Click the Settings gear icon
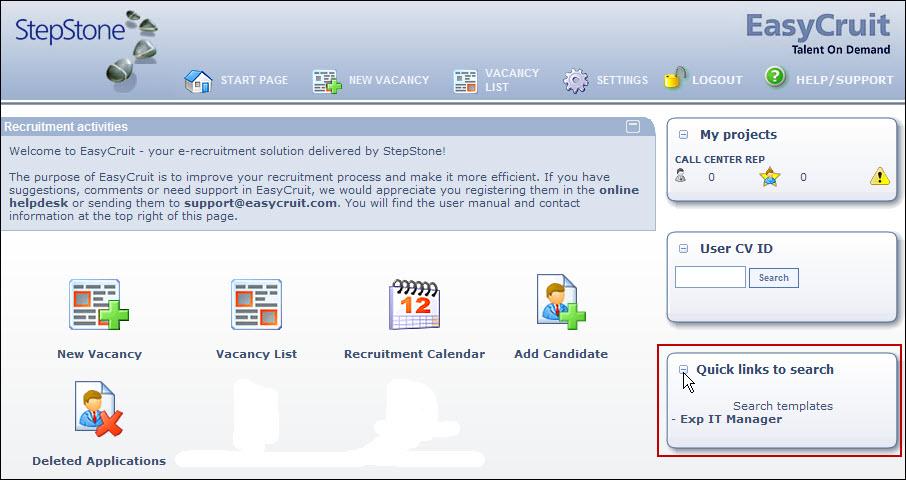This screenshot has width=906, height=480. click(x=575, y=81)
